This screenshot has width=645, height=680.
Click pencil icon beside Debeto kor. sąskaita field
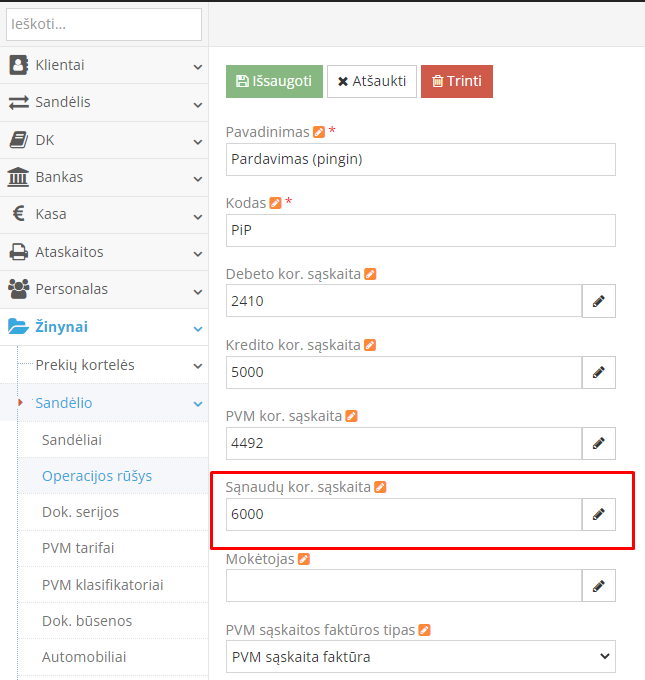tap(598, 301)
